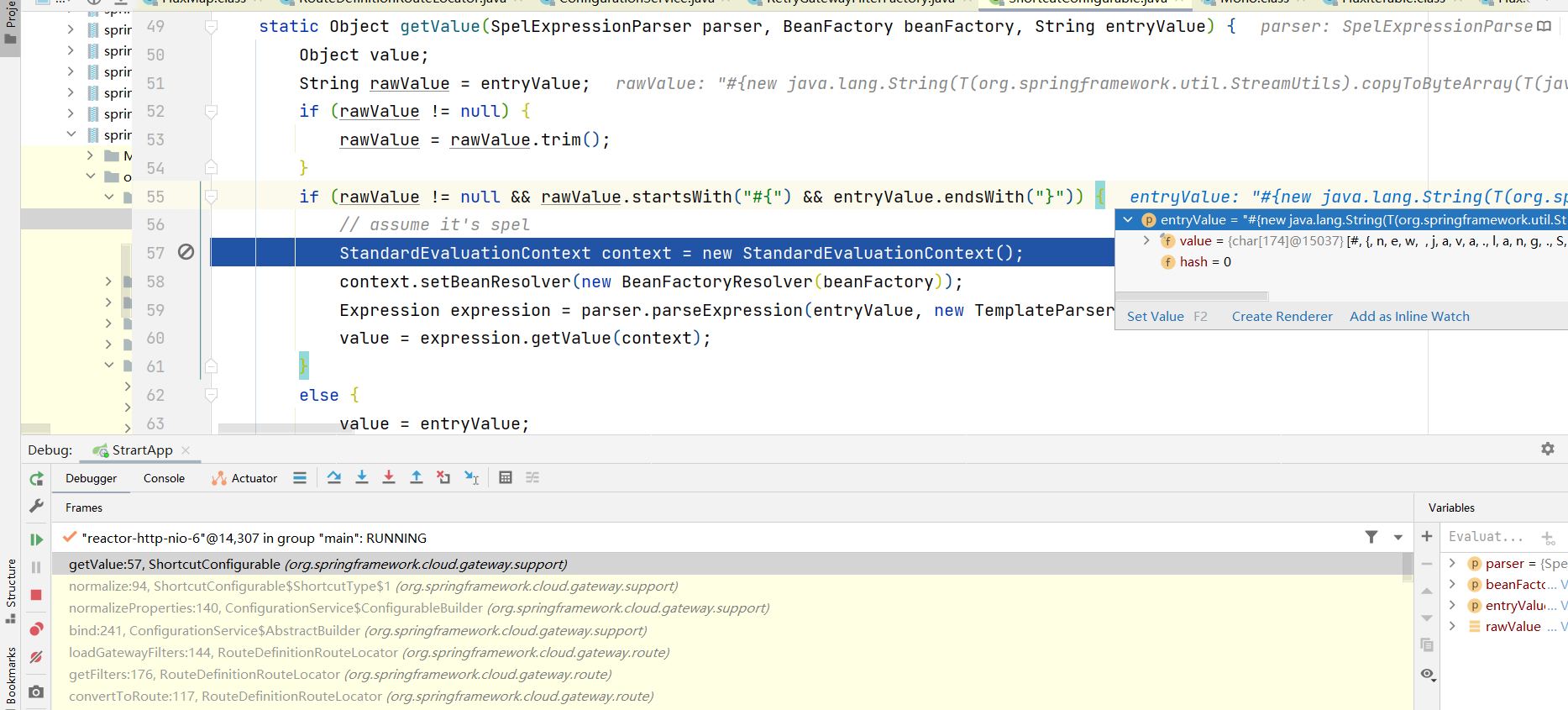The image size is (1568, 710).
Task: Click Set Value in popup
Action: click(x=1155, y=316)
